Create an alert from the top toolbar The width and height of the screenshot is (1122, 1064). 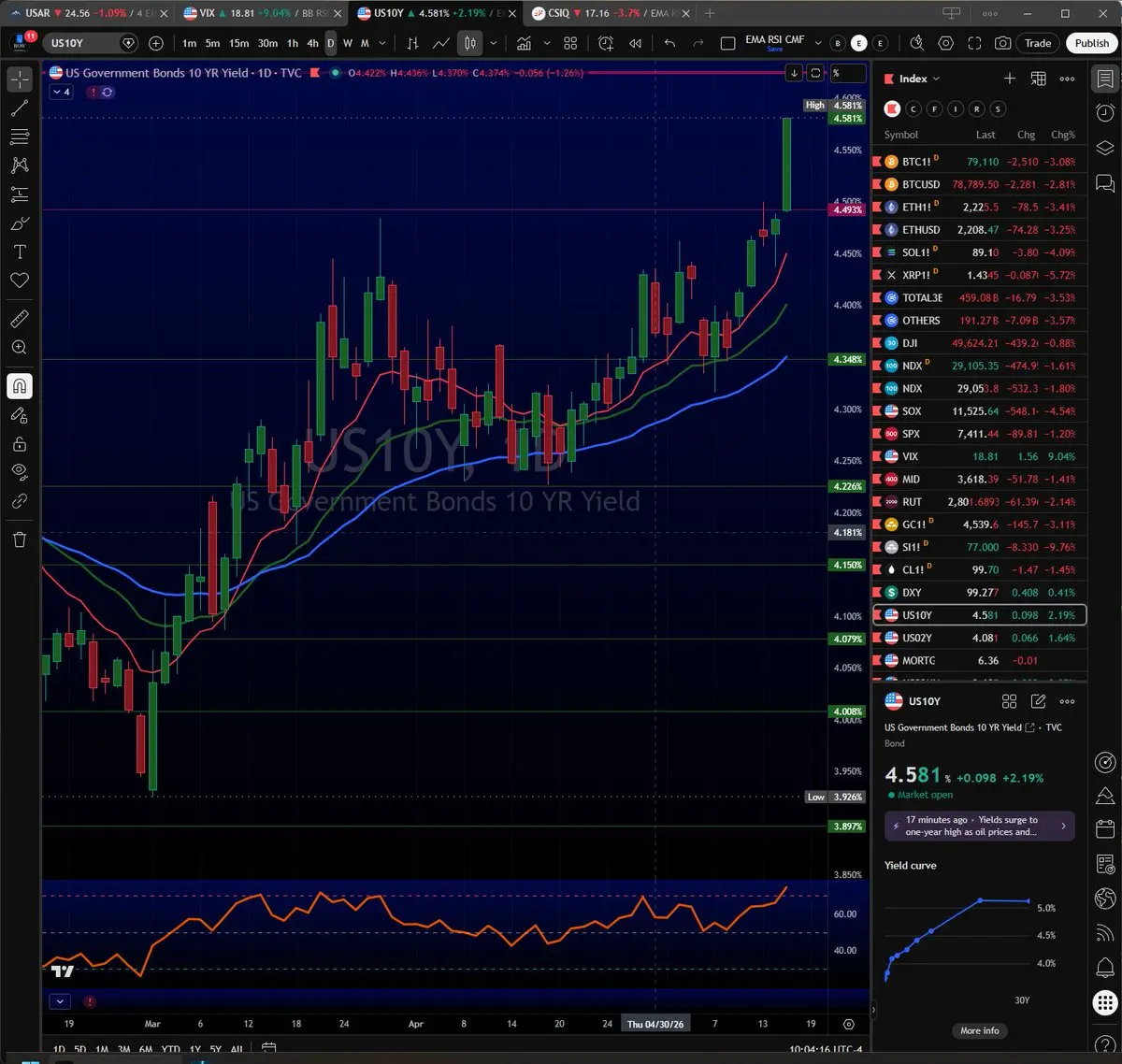[606, 43]
